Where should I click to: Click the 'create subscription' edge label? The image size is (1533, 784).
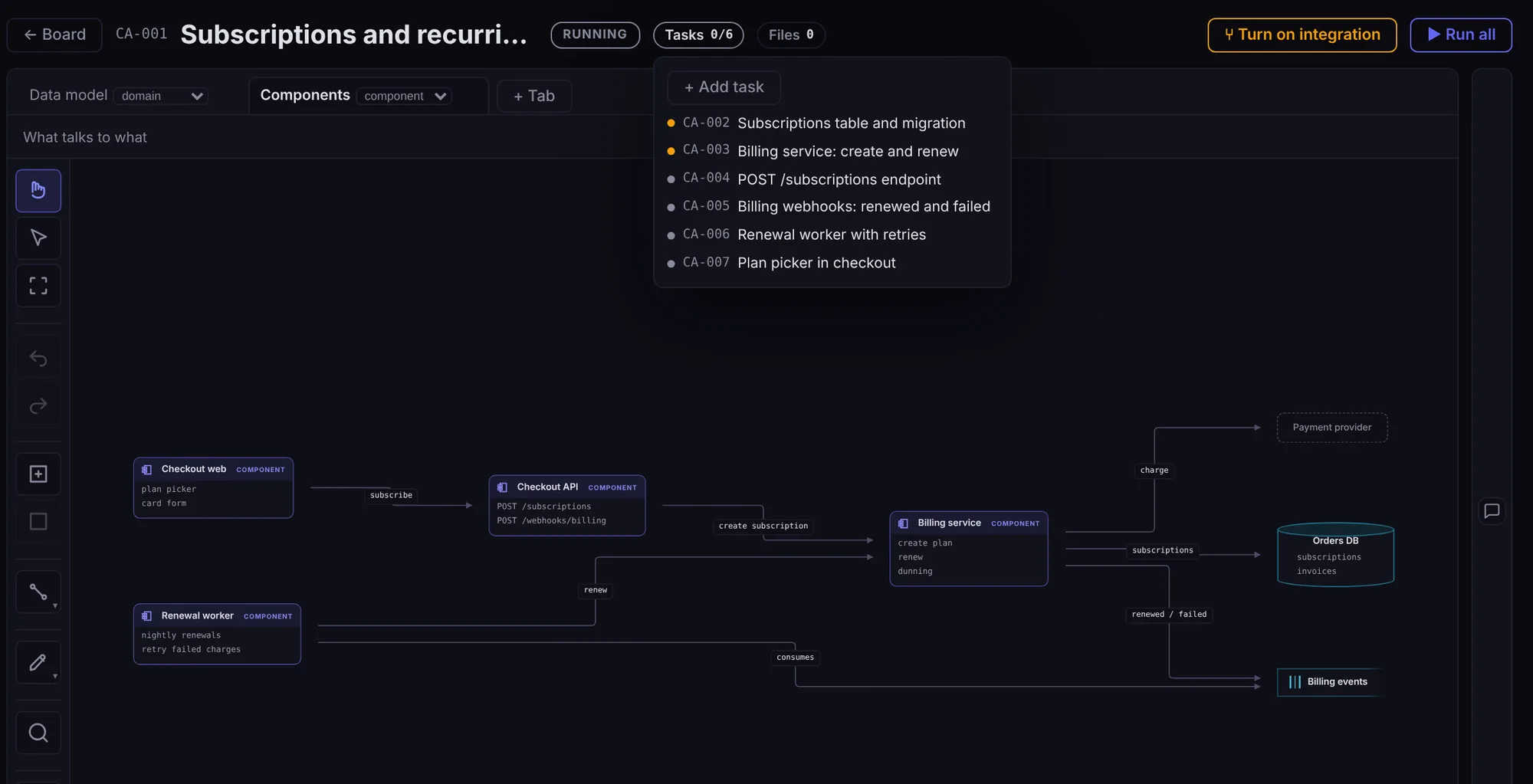763,526
